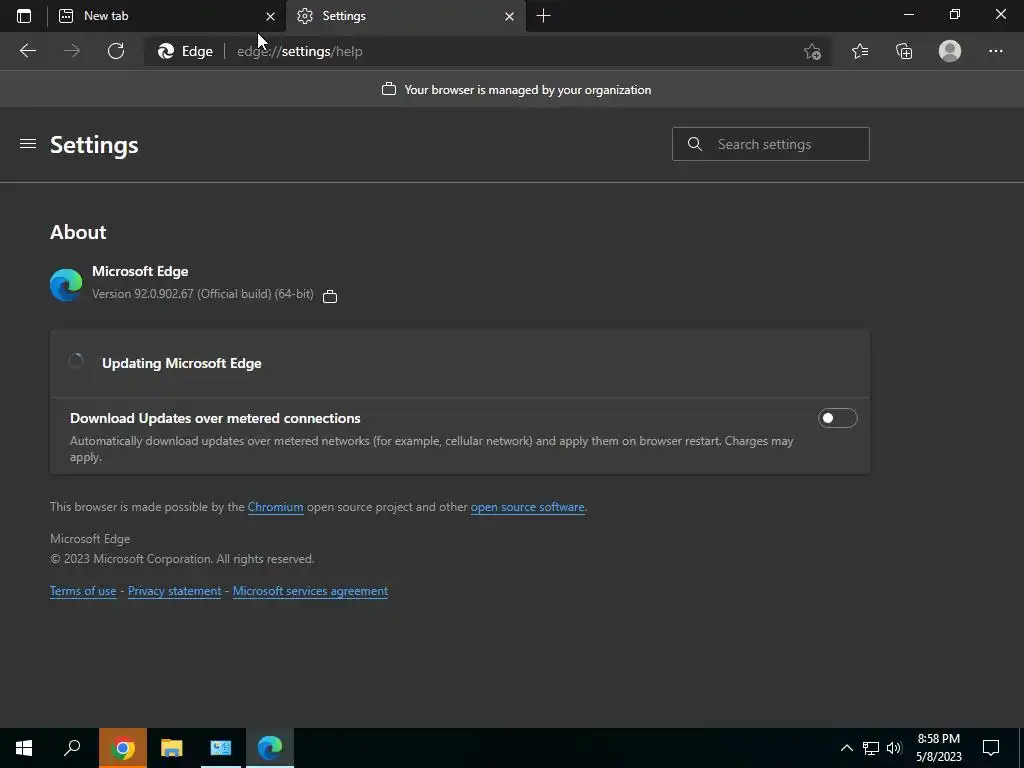Open the Action Center notifications icon
This screenshot has width=1024, height=768.
point(991,748)
